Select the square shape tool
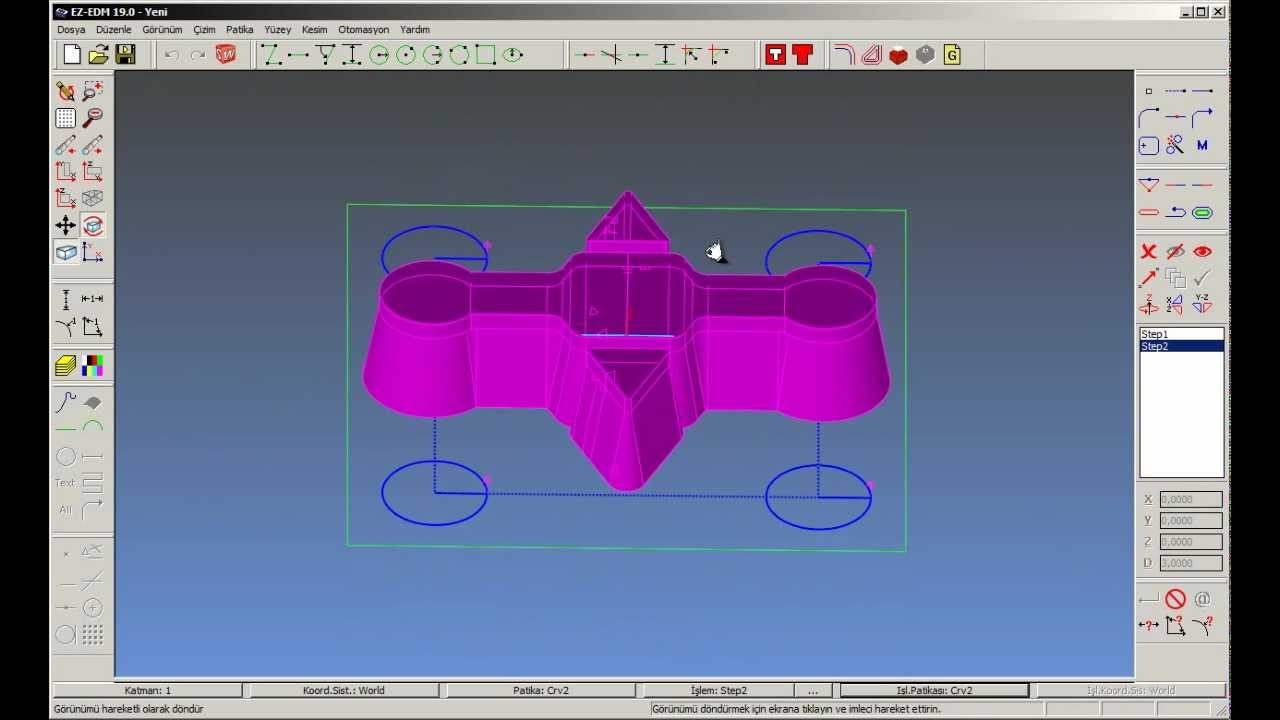The height and width of the screenshot is (720, 1280). tap(486, 55)
